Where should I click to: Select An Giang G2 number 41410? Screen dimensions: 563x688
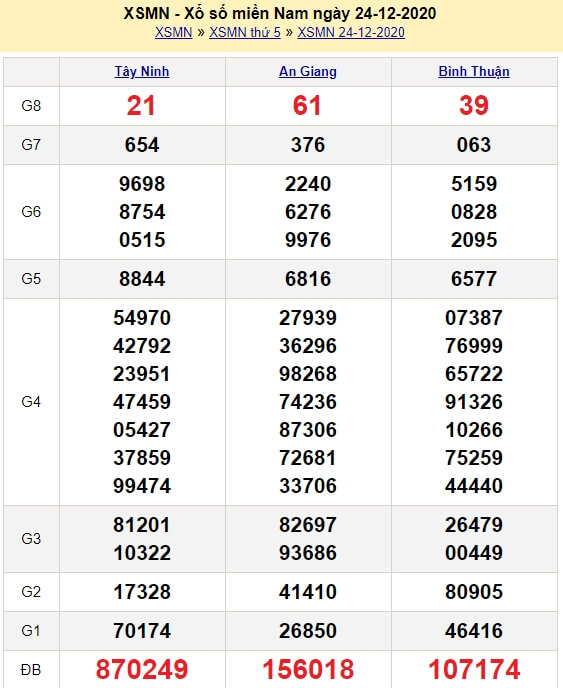[x=308, y=592]
